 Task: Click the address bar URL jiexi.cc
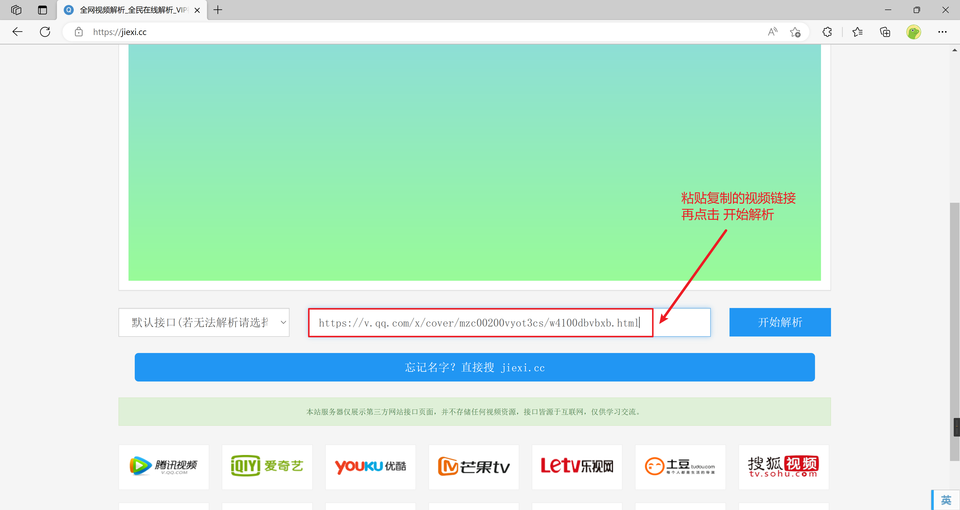point(119,32)
